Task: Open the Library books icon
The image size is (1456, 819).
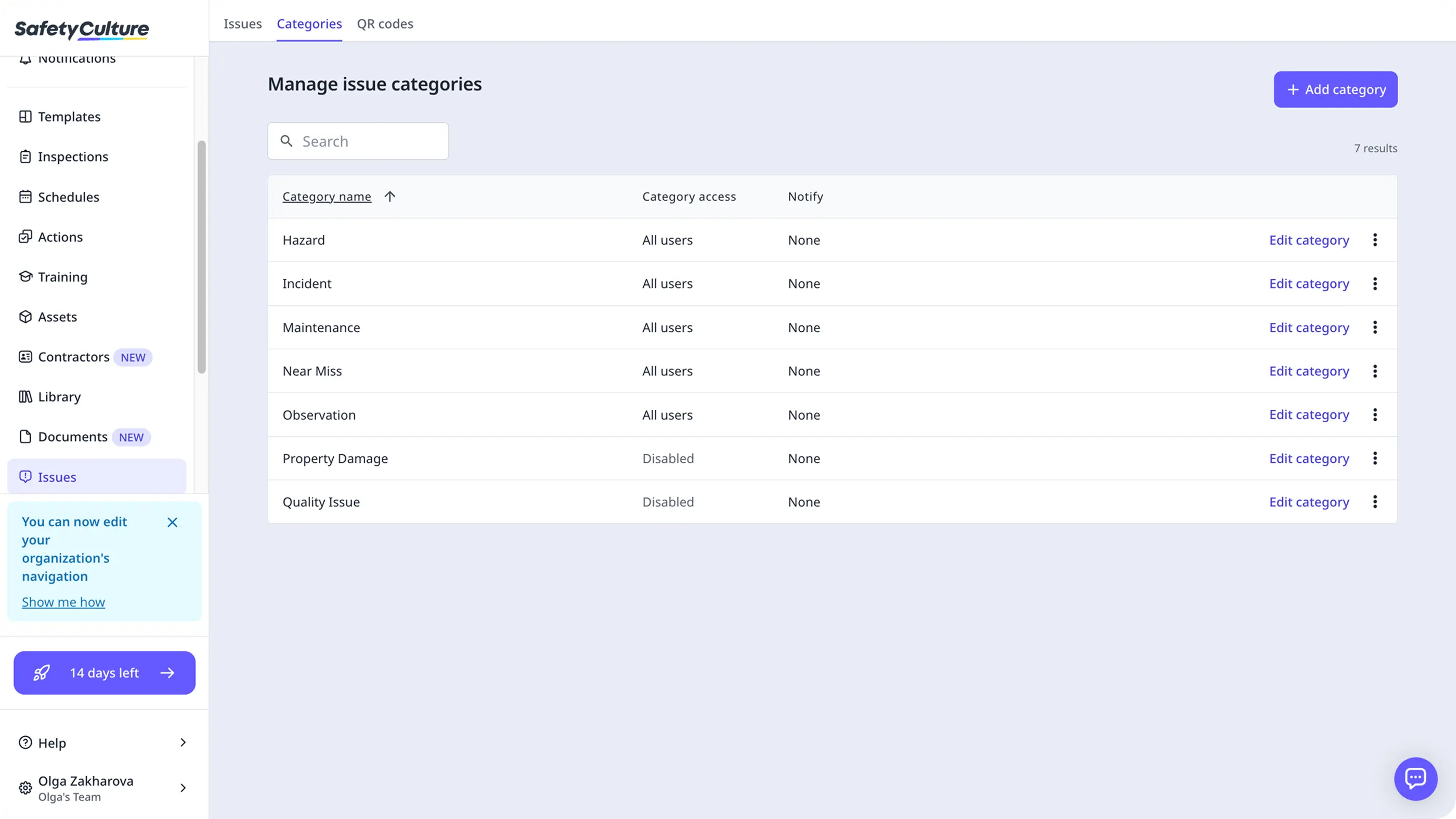Action: point(25,397)
